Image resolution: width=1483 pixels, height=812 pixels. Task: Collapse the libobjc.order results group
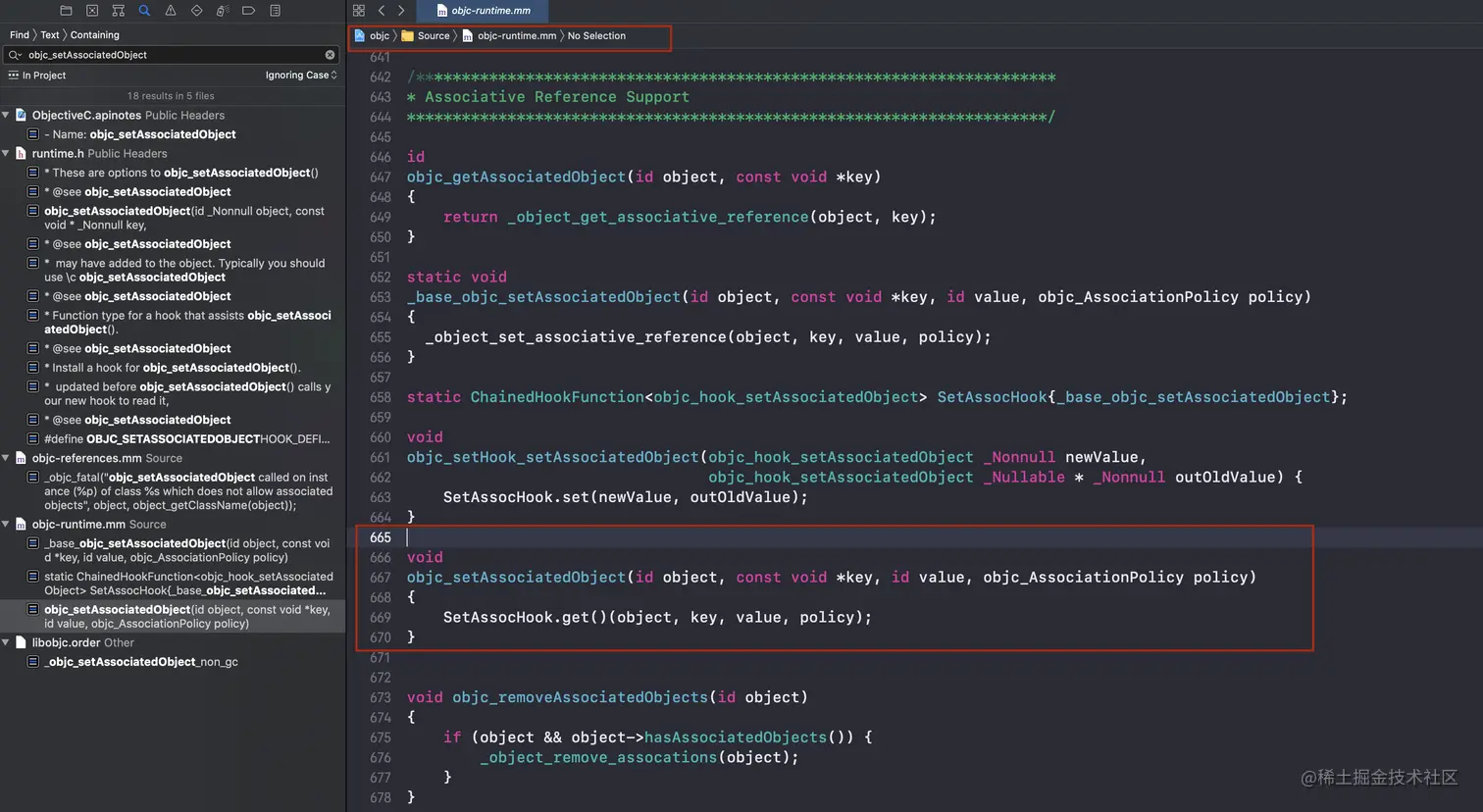coord(6,642)
